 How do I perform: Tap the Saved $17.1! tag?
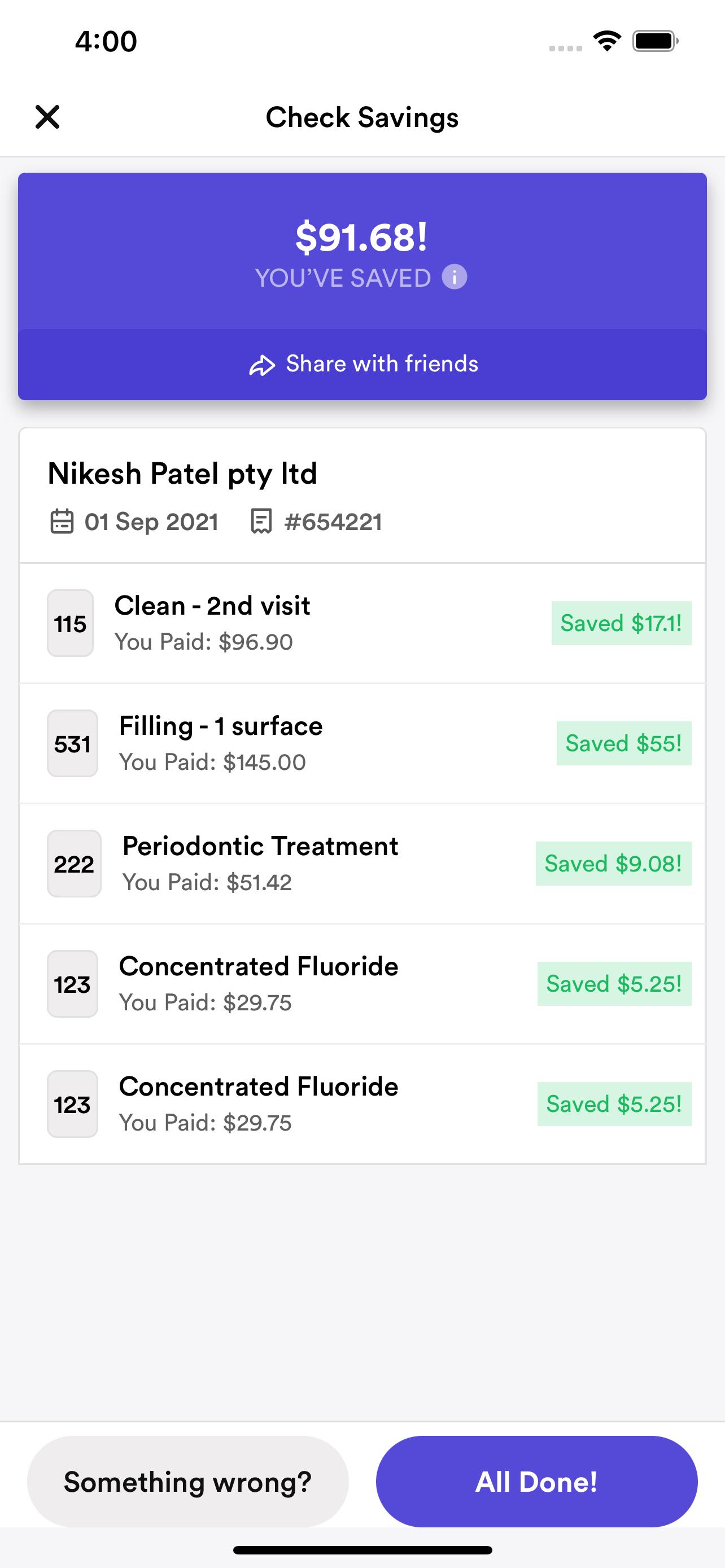tap(621, 623)
